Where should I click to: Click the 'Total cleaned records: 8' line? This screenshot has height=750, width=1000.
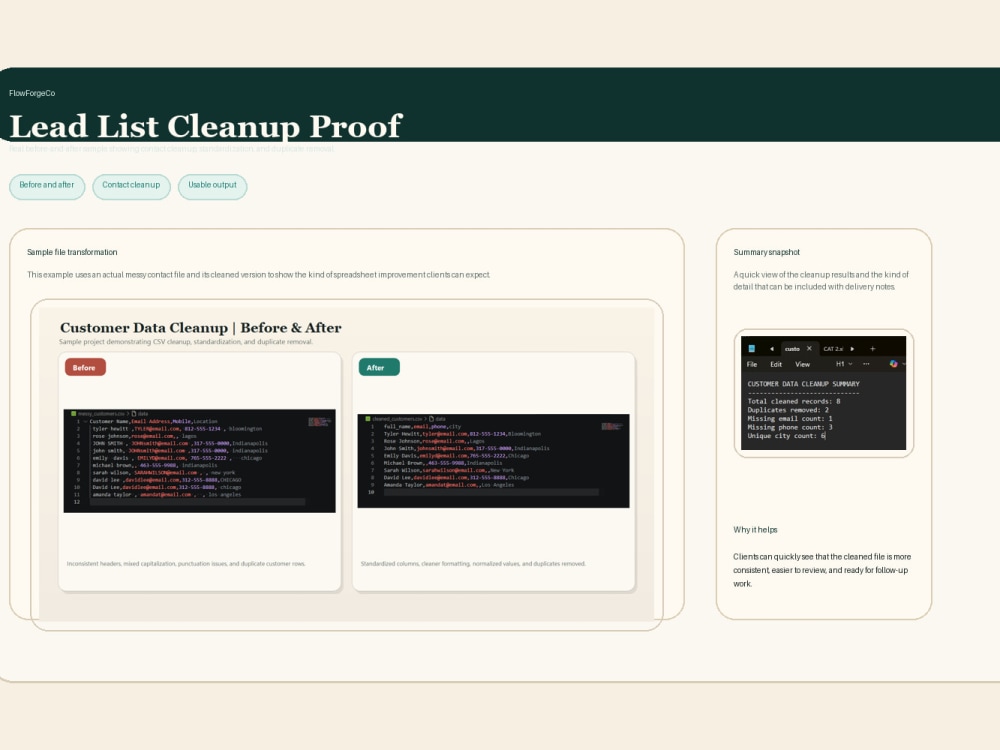click(794, 401)
